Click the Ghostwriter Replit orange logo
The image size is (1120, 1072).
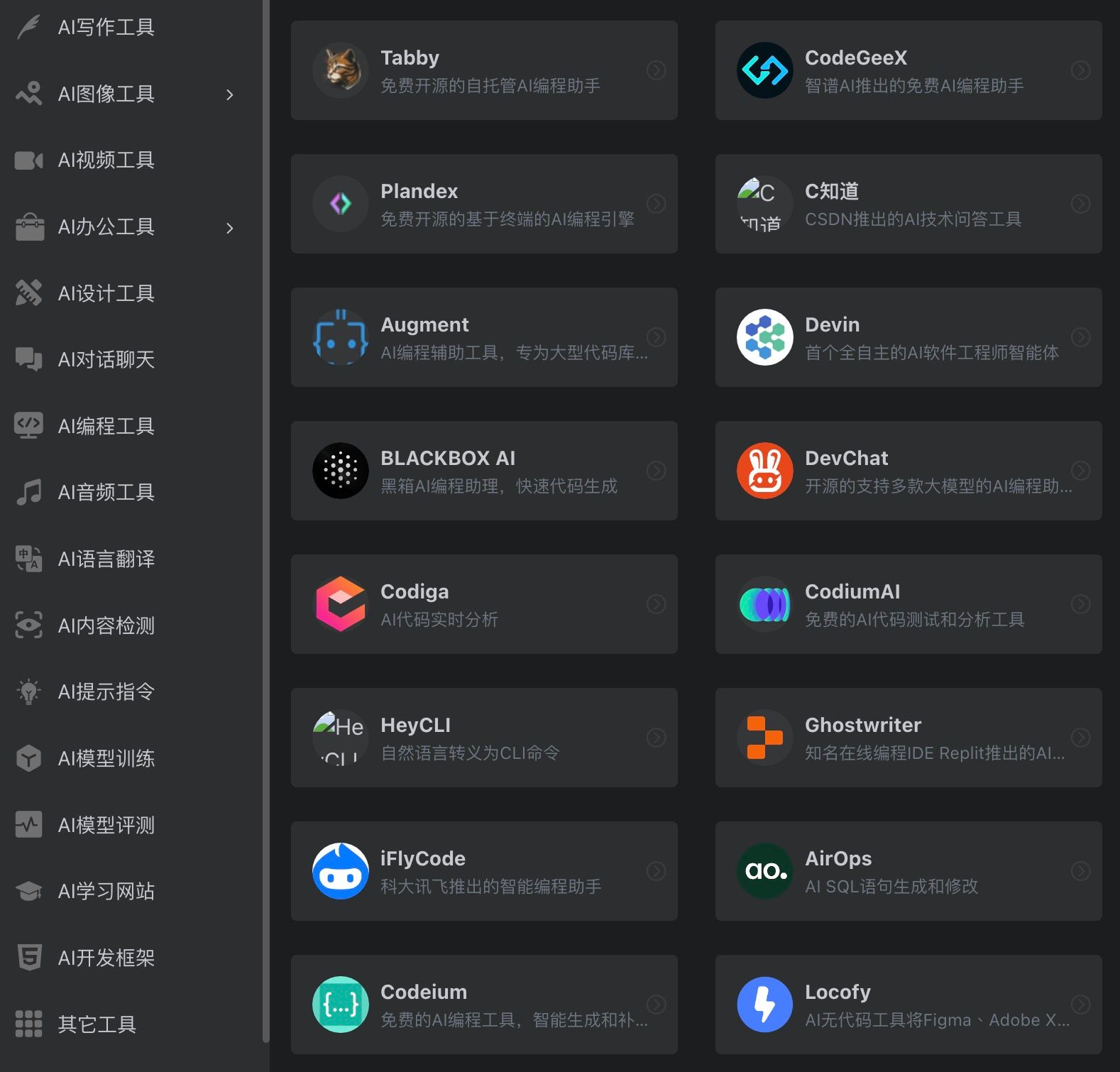coord(765,738)
